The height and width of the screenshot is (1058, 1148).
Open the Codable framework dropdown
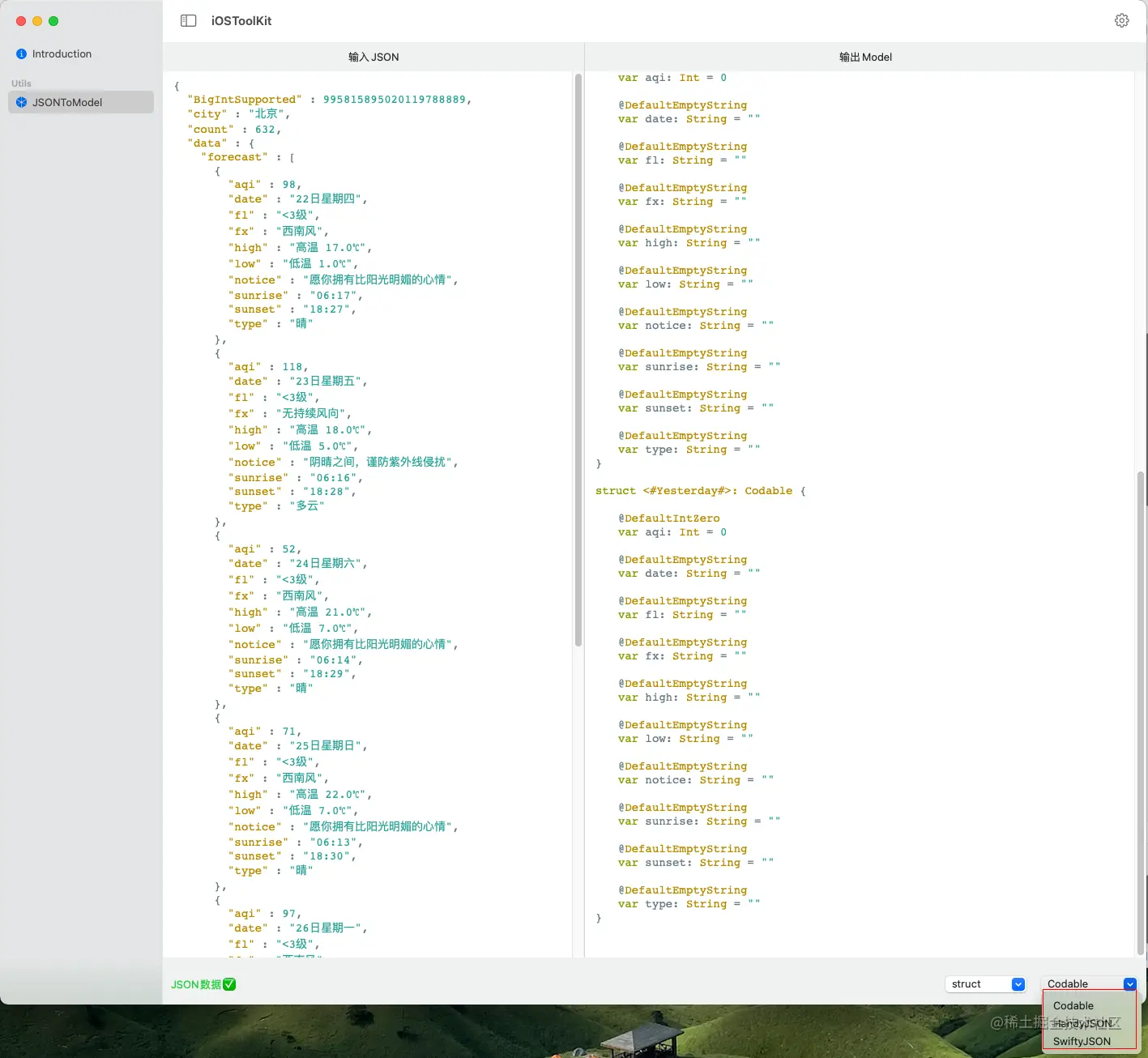click(x=1089, y=983)
